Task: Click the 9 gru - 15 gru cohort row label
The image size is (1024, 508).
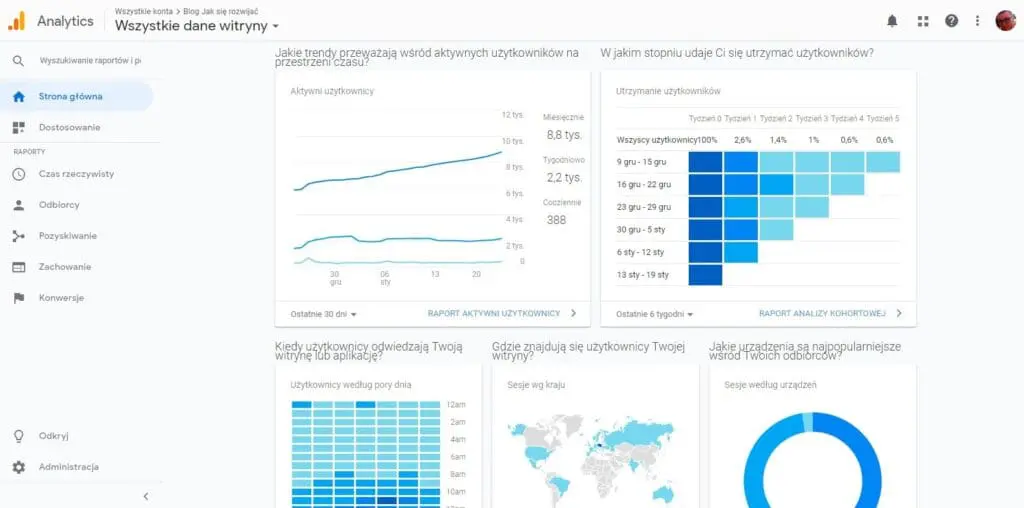Action: click(642, 162)
